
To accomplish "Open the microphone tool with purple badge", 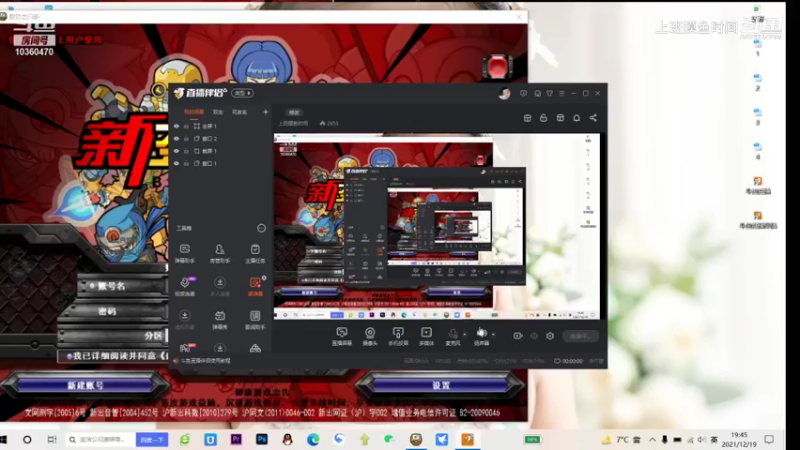I will 185,286.
